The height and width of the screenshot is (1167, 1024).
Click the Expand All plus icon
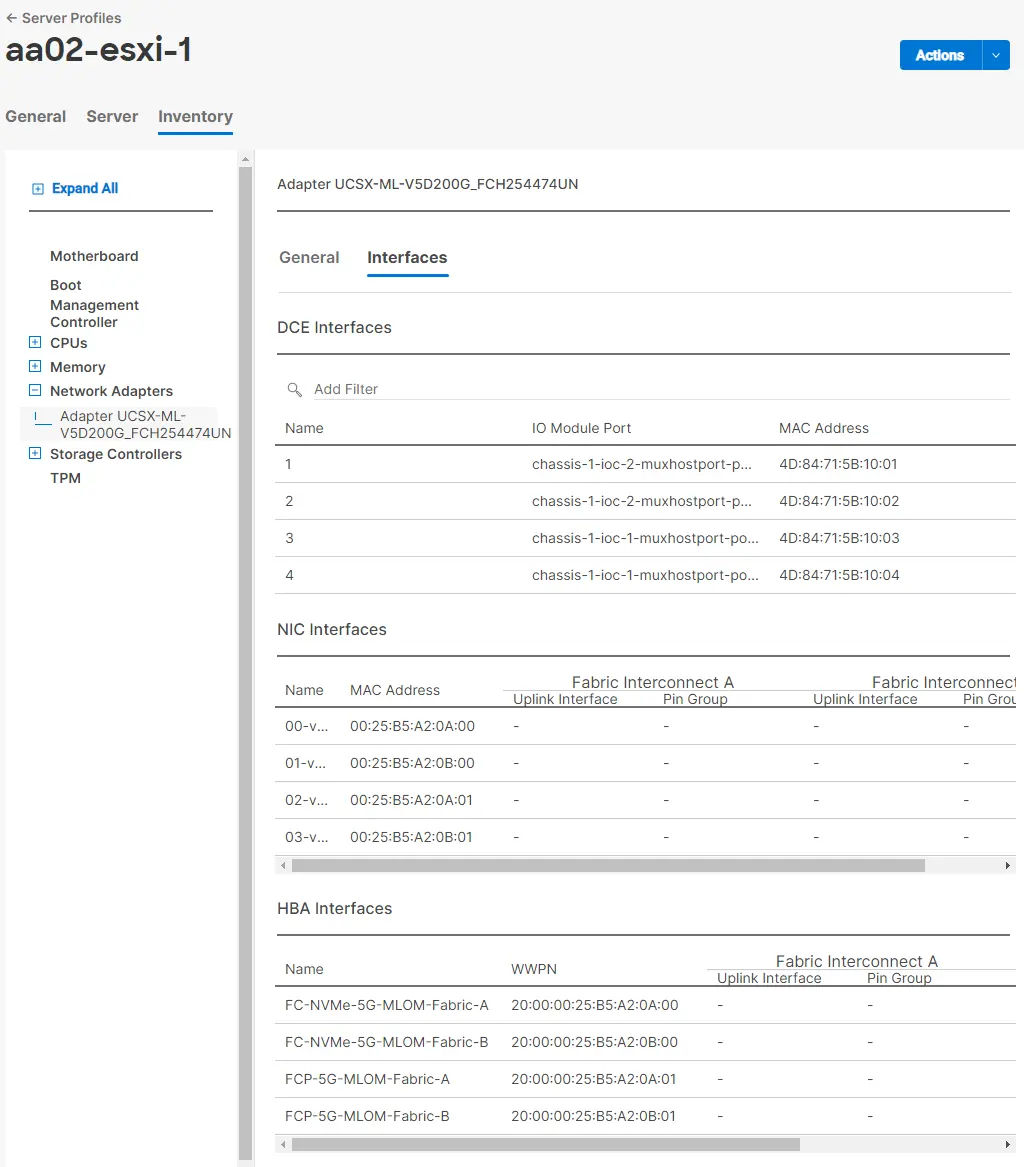(x=38, y=189)
